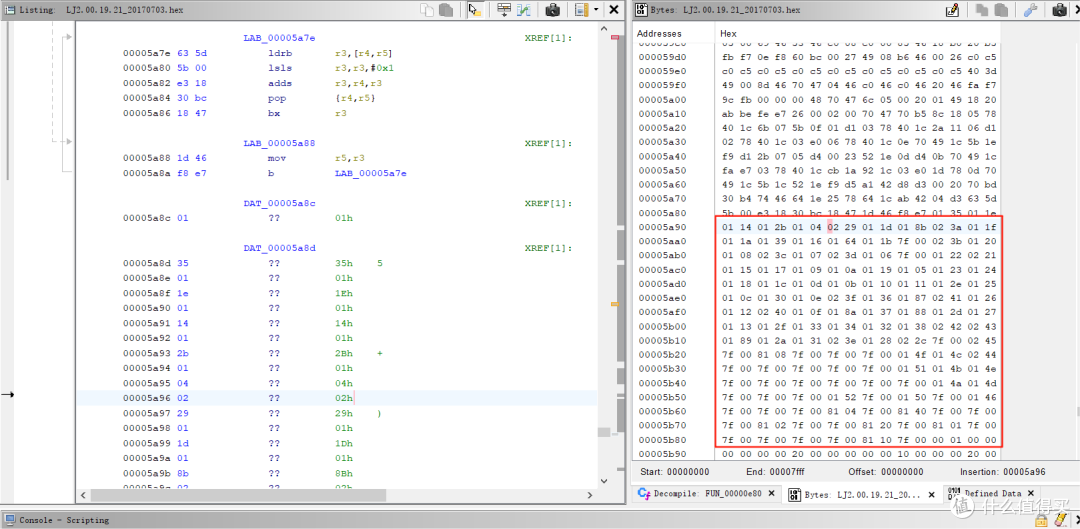This screenshot has height=529, width=1080.
Task: Click the Console - Scripting title
Action: (63, 520)
